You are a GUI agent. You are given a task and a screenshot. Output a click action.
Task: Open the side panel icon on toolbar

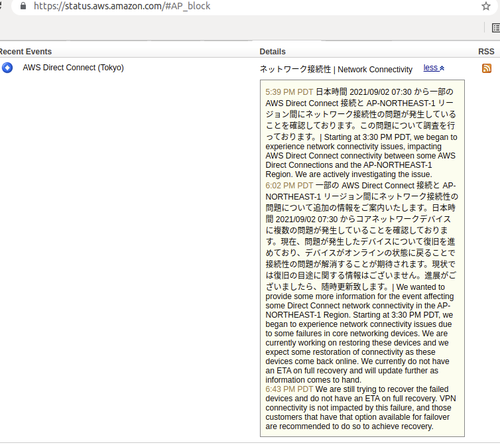pyautogui.click(x=496, y=28)
